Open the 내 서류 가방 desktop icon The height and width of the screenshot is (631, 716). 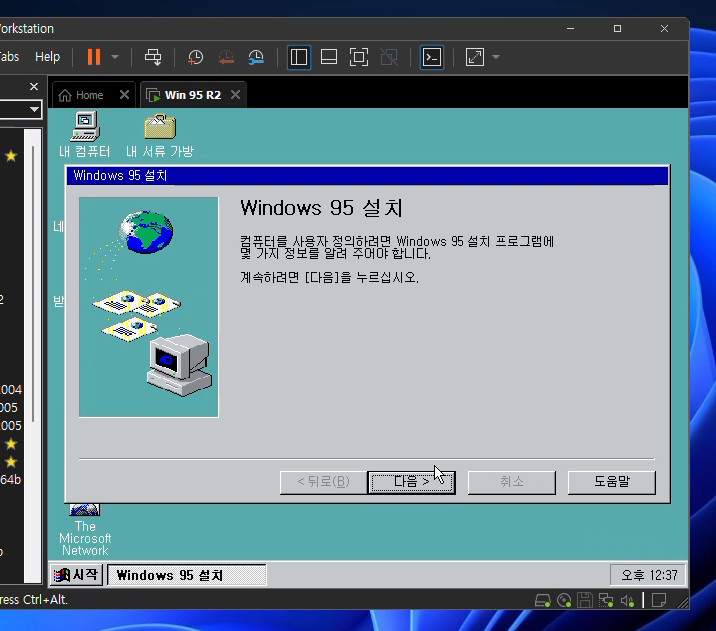(160, 135)
